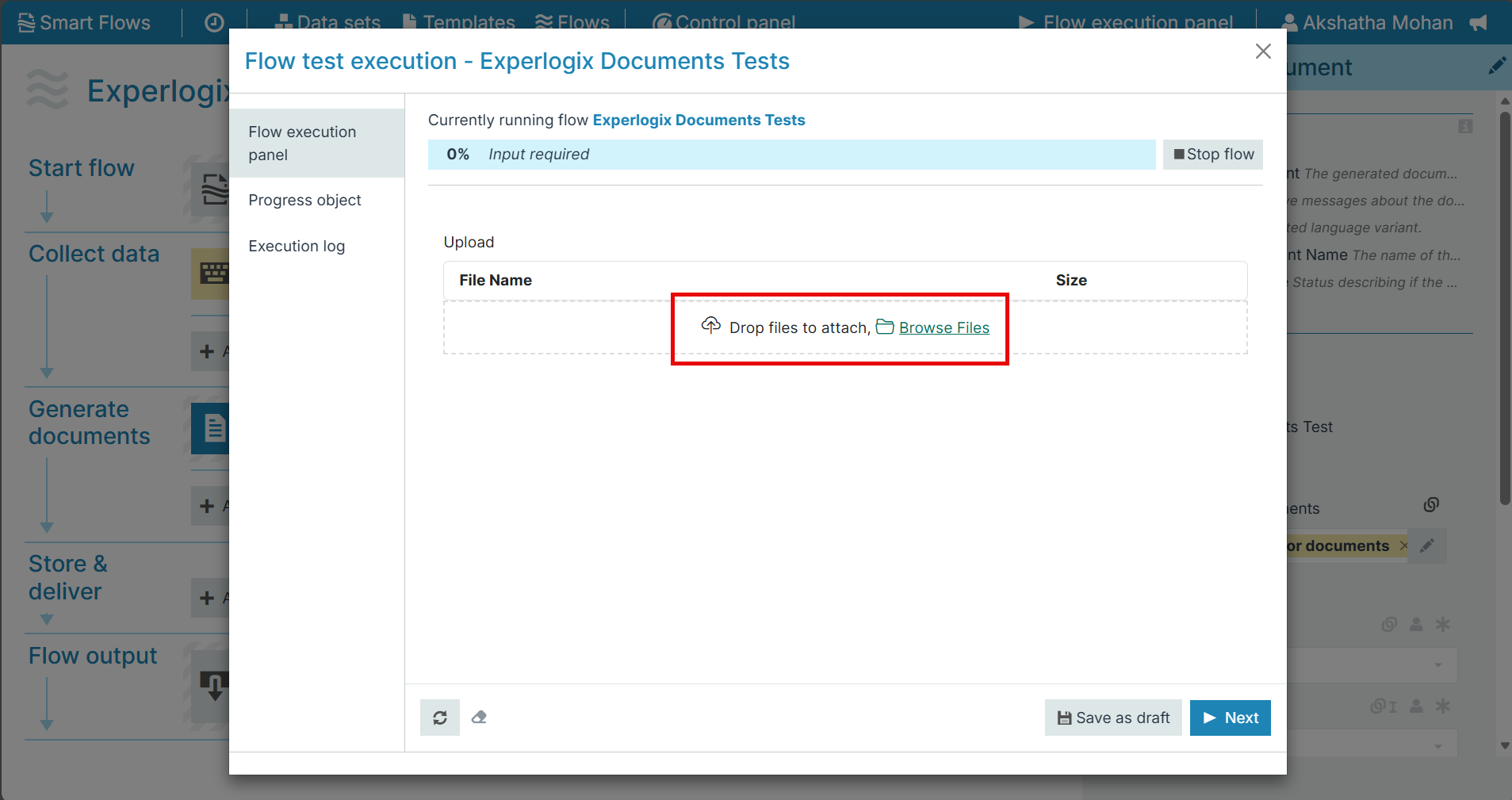Click the Flow output download icon
This screenshot has height=800, width=1512.
212,685
